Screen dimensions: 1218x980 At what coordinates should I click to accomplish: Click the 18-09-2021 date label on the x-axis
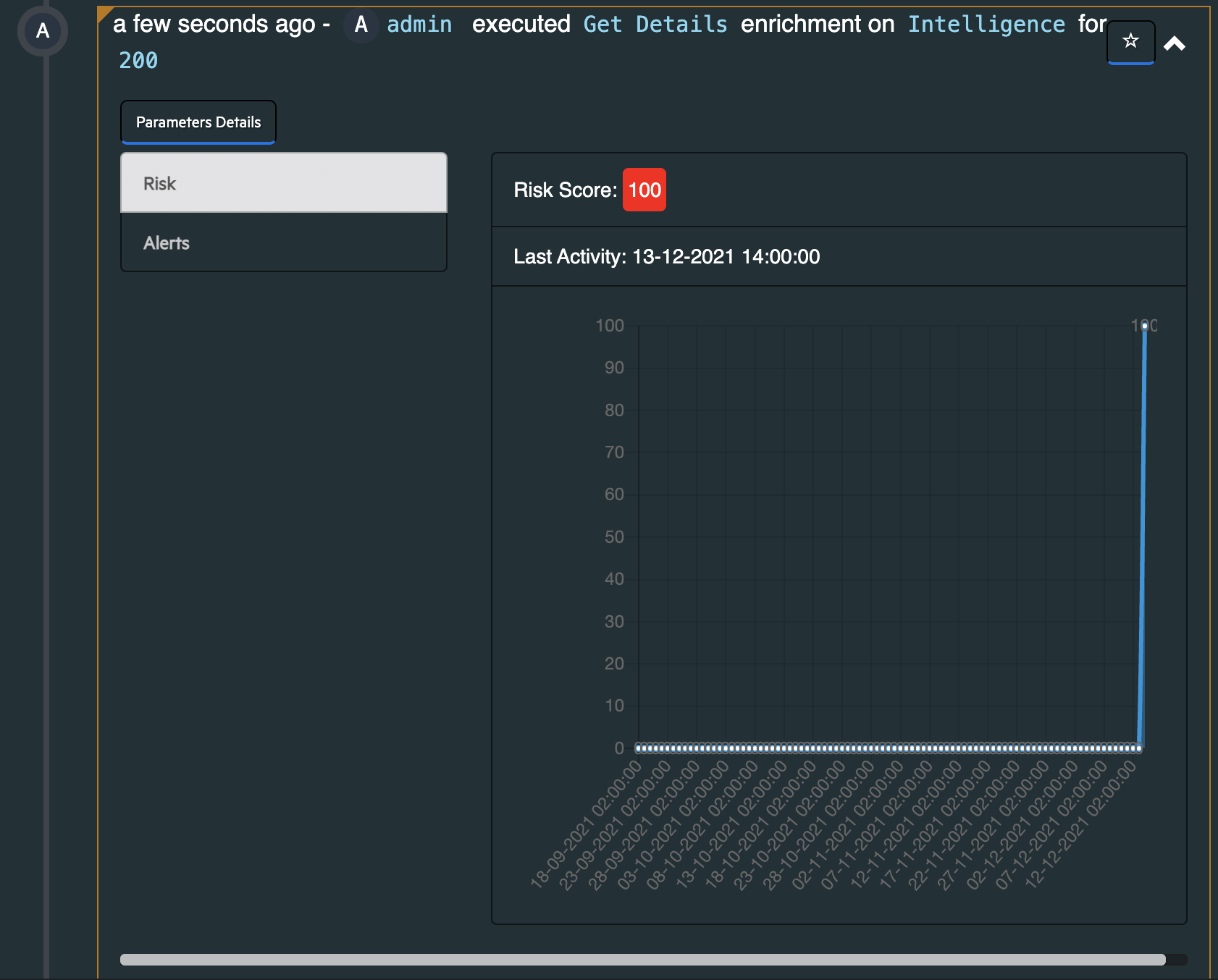pyautogui.click(x=587, y=825)
